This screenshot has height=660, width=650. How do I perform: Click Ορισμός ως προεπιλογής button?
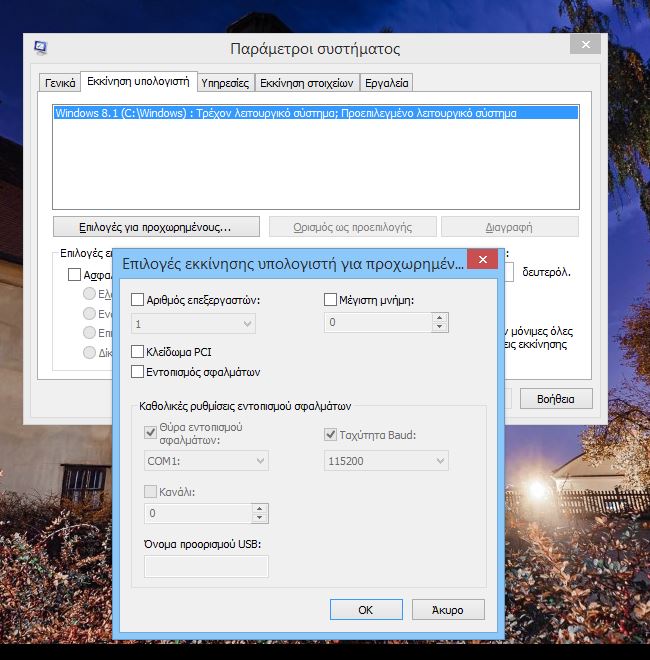353,227
